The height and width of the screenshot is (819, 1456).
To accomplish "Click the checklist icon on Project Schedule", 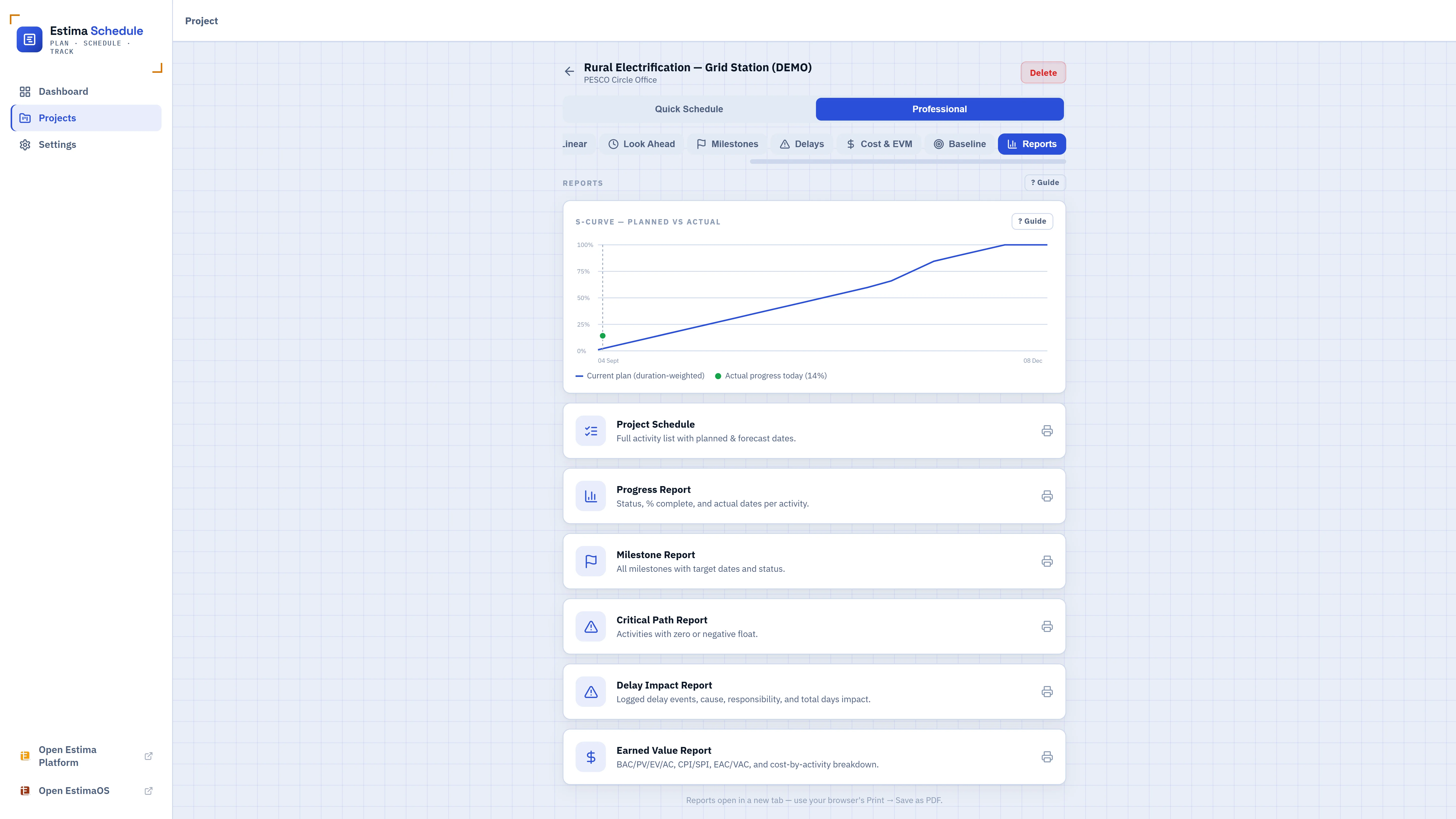I will [591, 431].
